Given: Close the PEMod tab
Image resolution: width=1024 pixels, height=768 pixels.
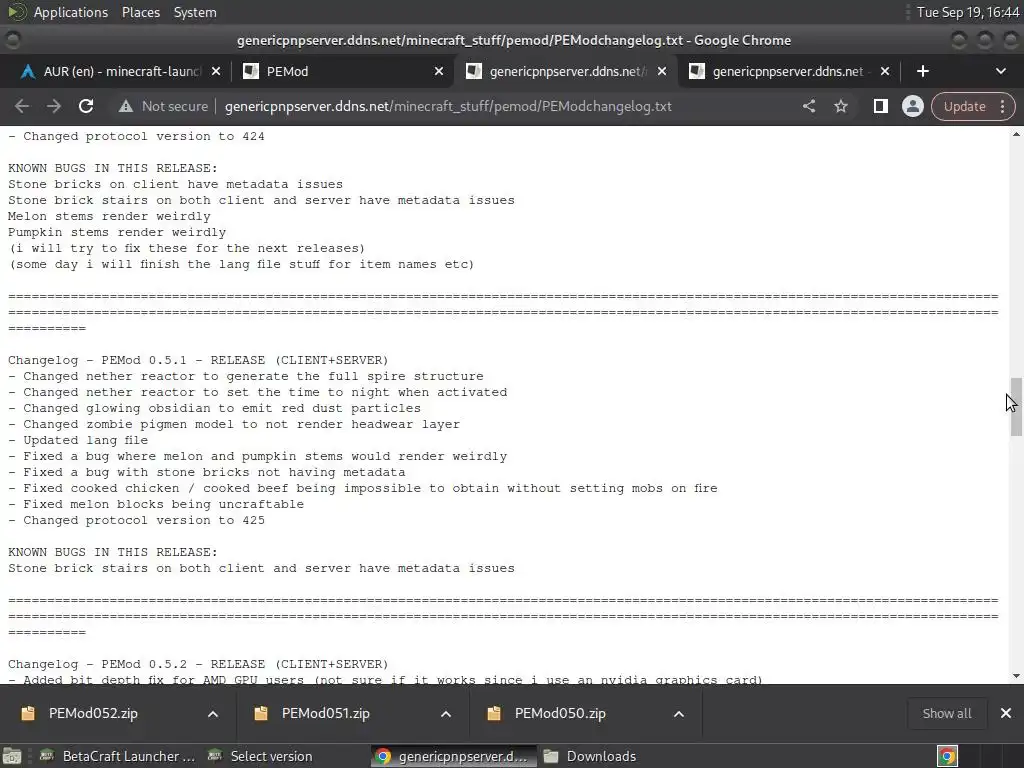Looking at the screenshot, I should (439, 71).
